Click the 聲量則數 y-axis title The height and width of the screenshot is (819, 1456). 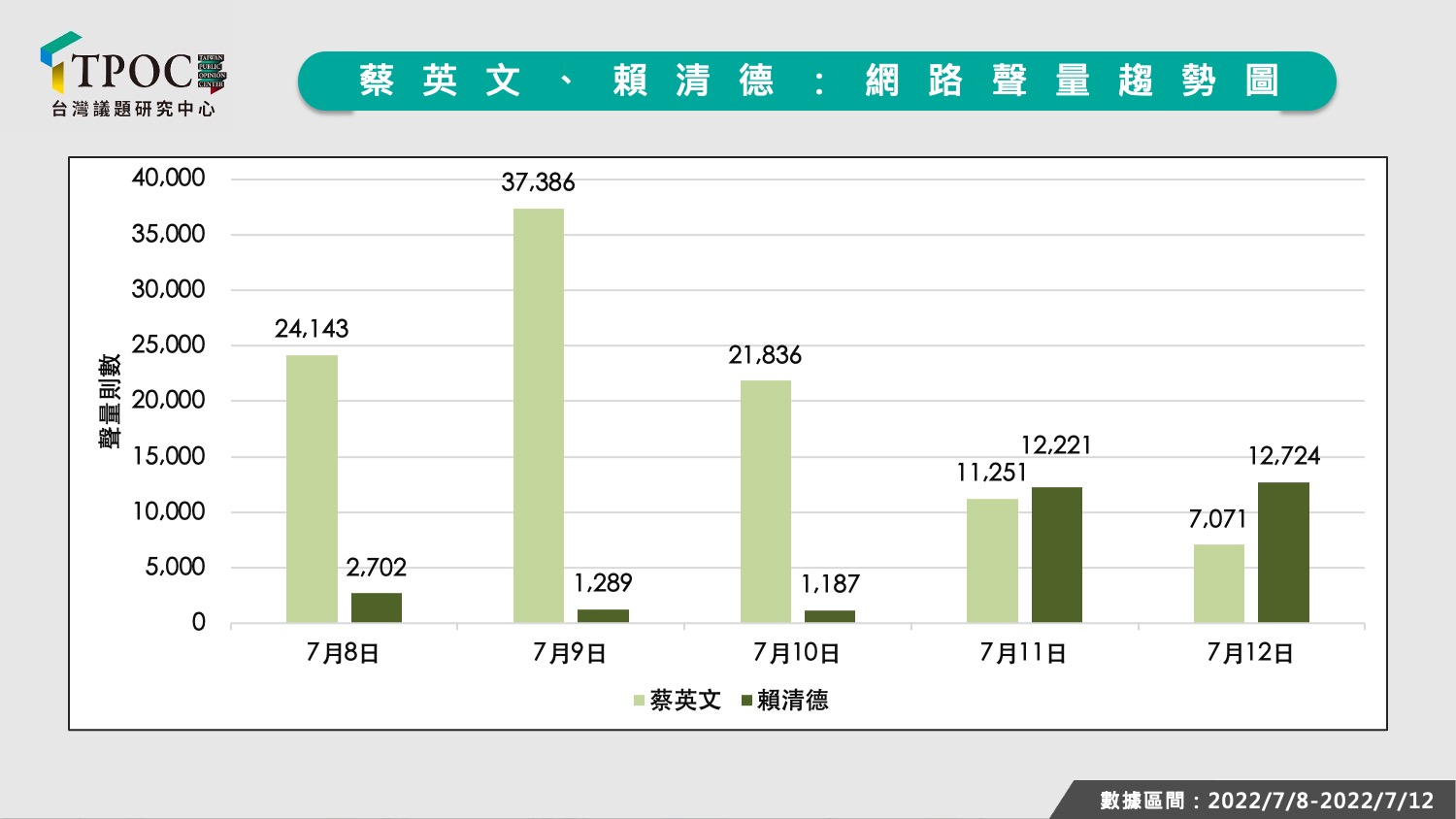click(110, 401)
